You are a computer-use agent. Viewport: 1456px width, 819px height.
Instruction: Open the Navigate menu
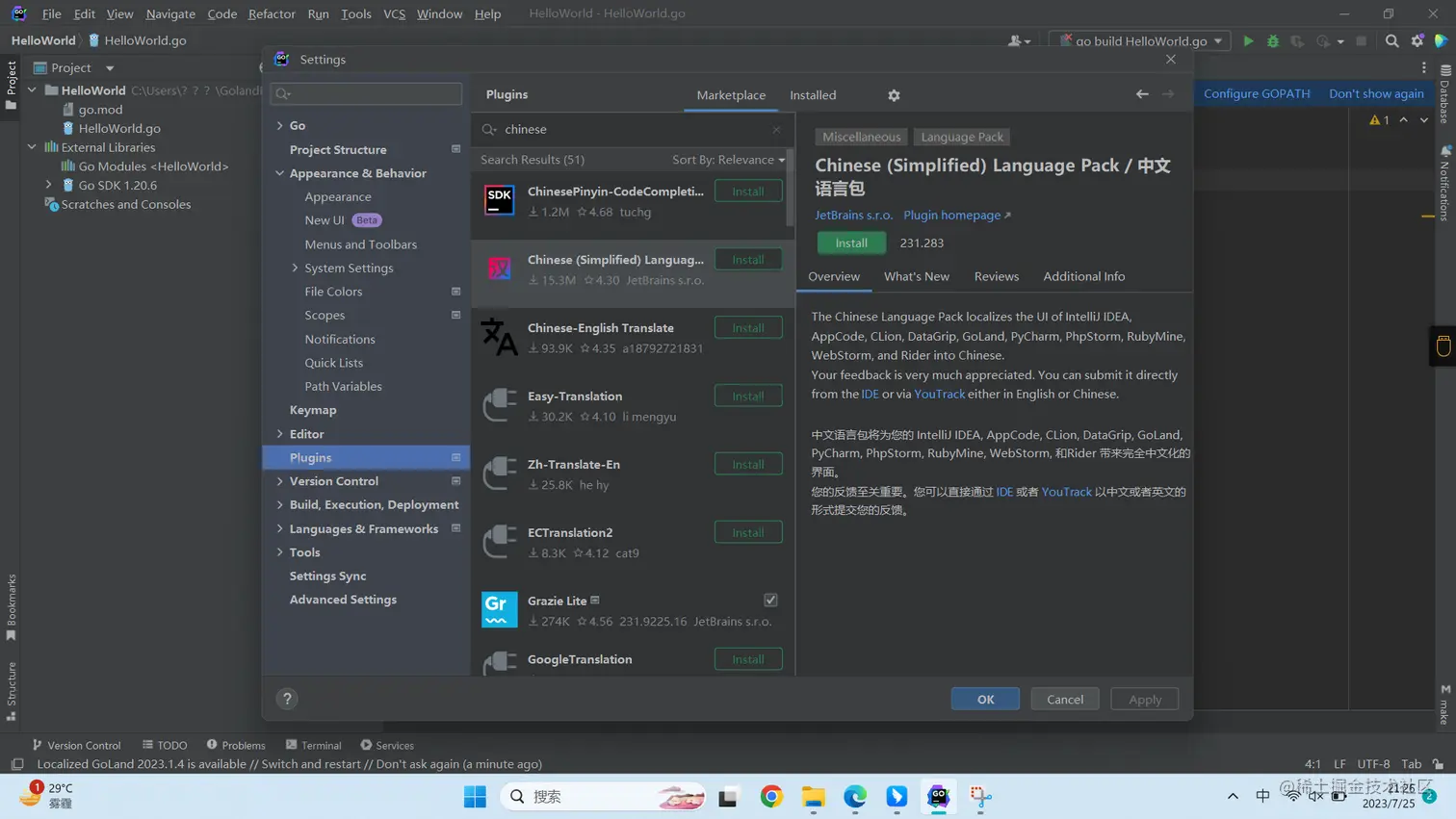(x=170, y=13)
